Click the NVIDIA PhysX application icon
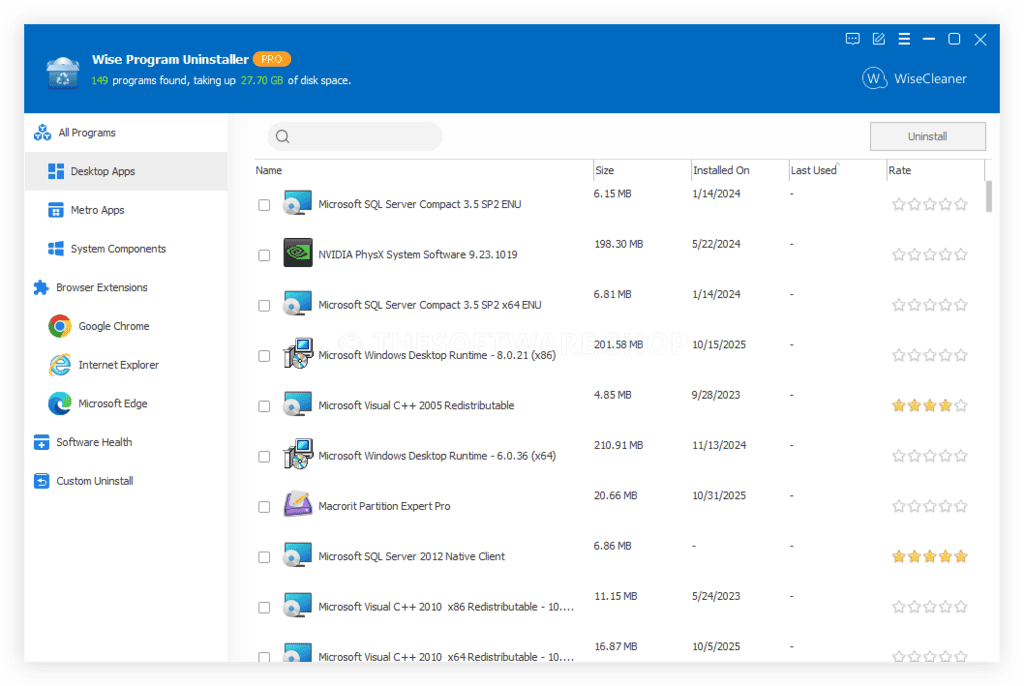 point(297,253)
